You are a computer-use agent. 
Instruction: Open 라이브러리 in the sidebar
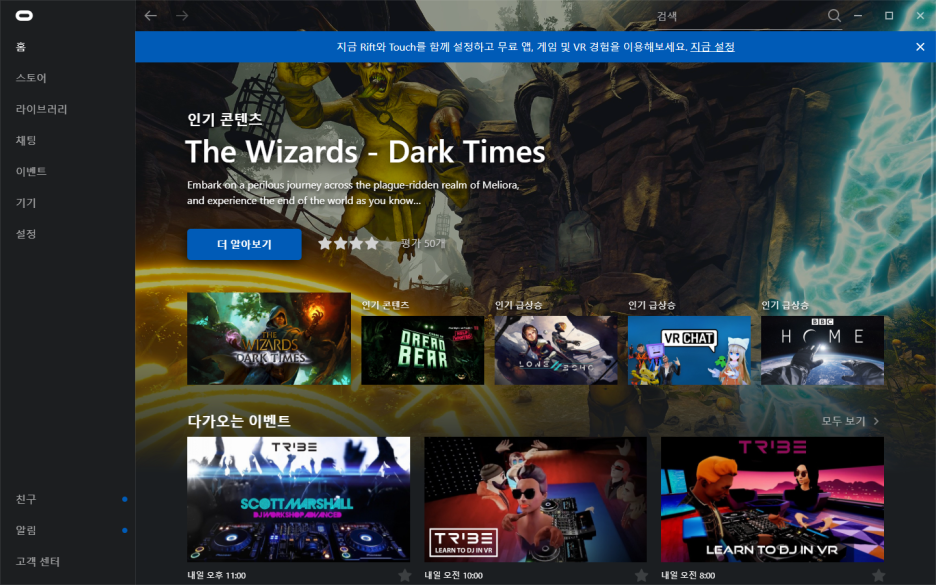(x=41, y=109)
